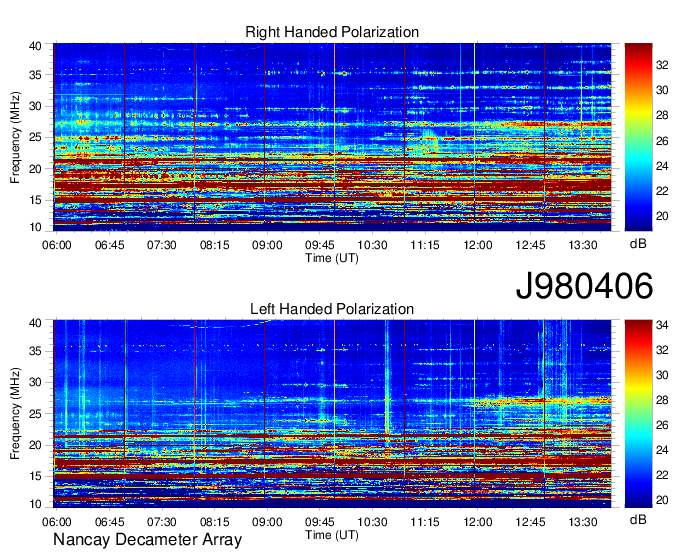The image size is (680, 552).
Task: Click the left-handed polarization spectrogram
Action: coord(332,414)
